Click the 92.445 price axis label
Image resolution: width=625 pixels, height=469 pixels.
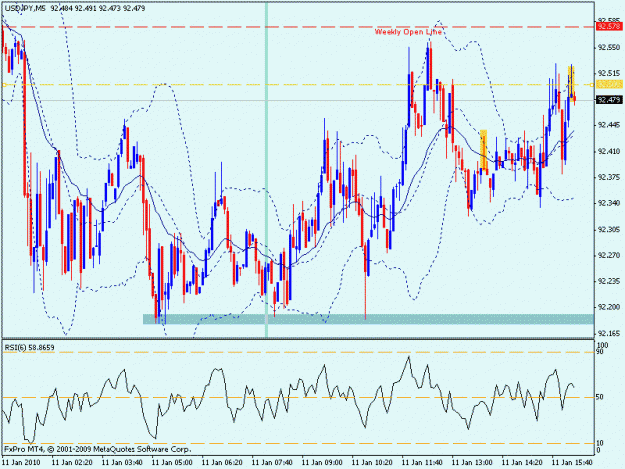(609, 125)
